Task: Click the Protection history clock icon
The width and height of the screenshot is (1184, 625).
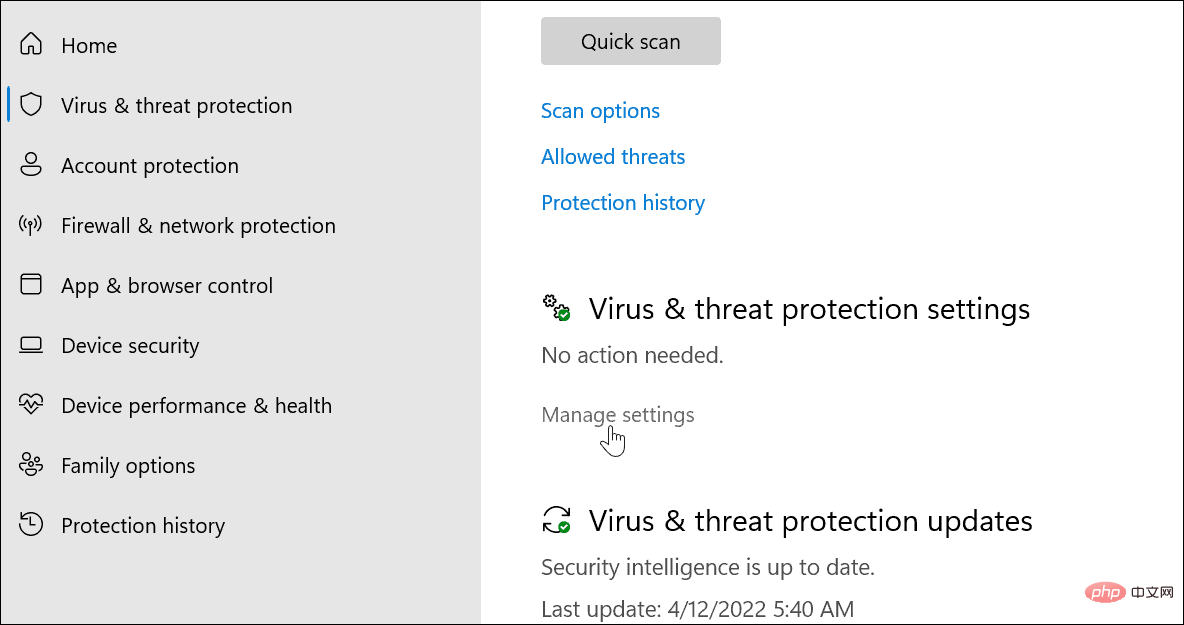Action: (32, 525)
